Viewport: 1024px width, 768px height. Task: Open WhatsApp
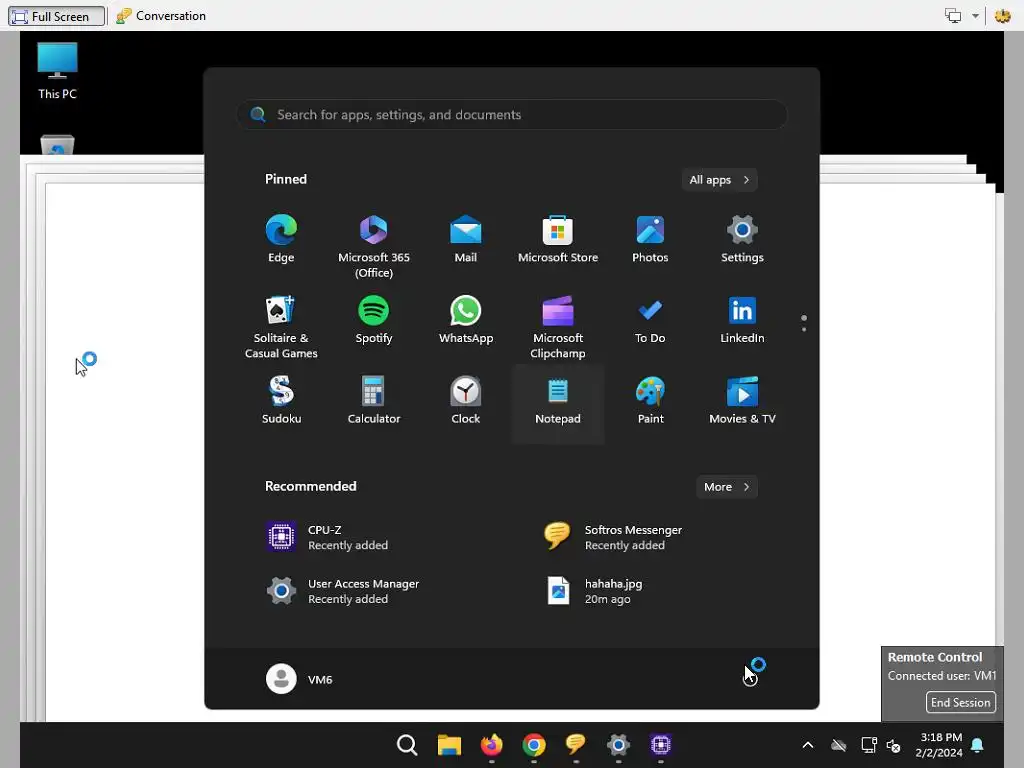pyautogui.click(x=466, y=320)
